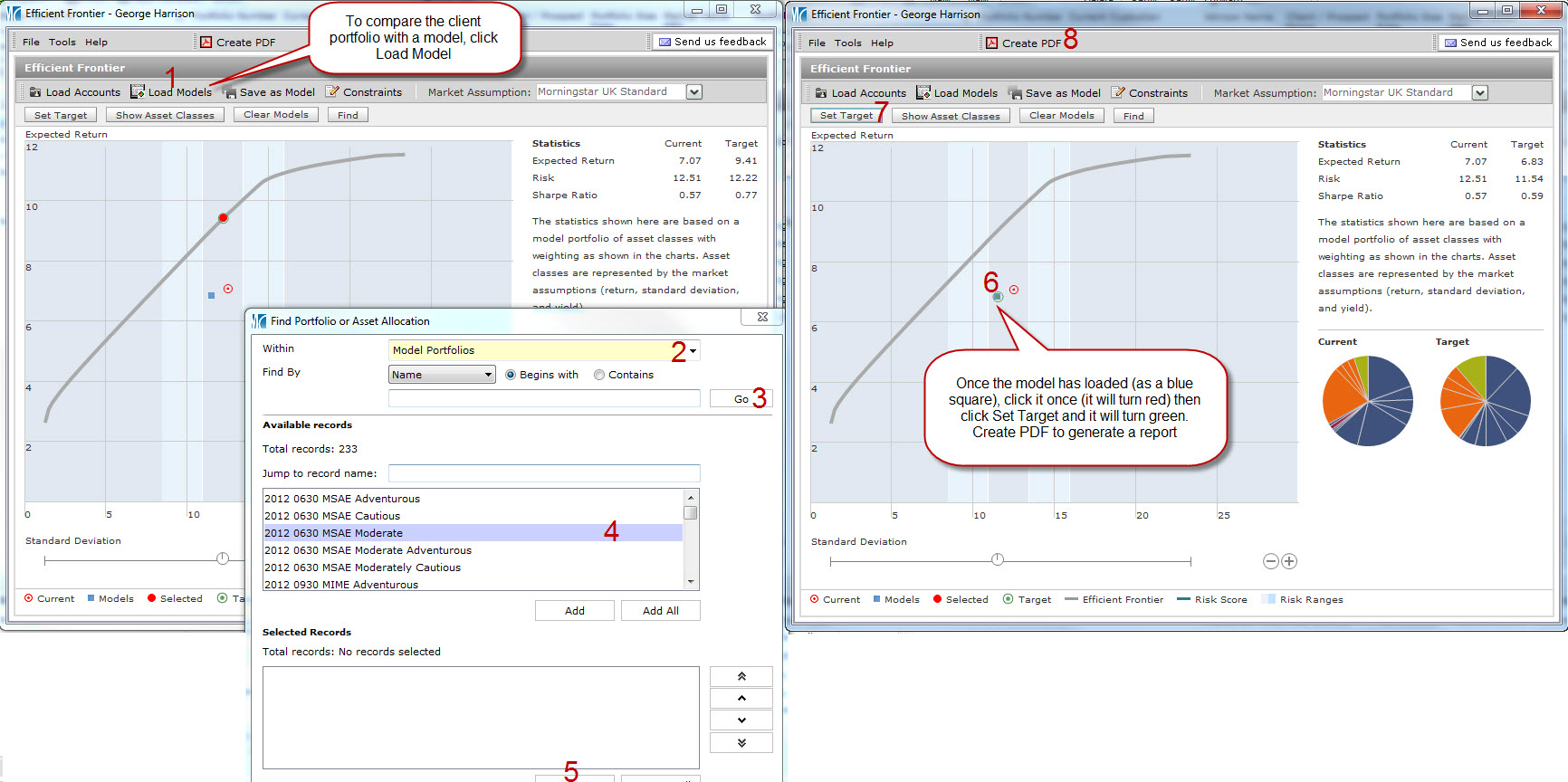Expand Market Assumption dropdown in right window

[x=1479, y=93]
